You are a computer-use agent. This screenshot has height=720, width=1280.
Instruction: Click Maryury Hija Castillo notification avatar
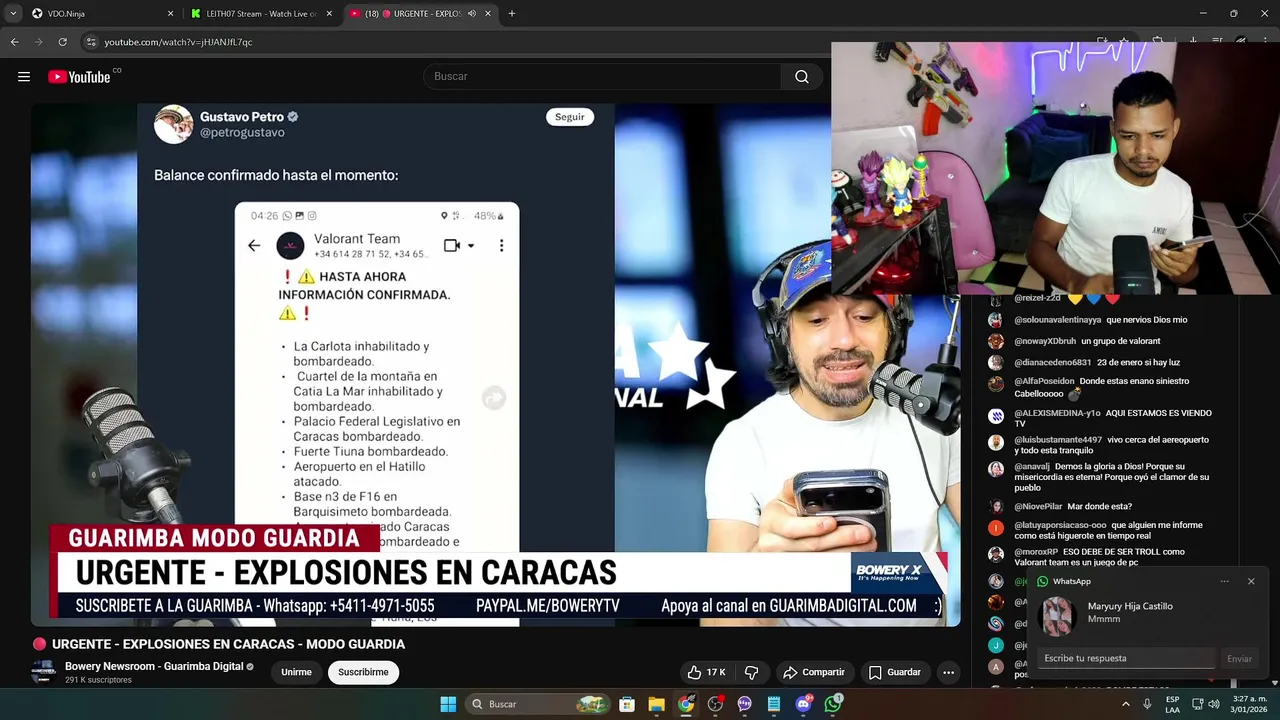tap(1057, 616)
